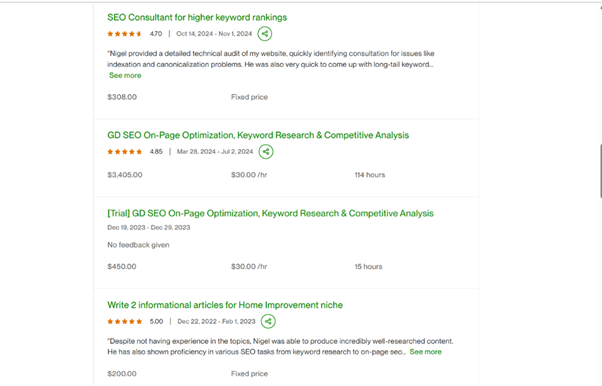
Task: Select the $30.00 /hr rate in the $450.00 row
Action: (x=249, y=267)
